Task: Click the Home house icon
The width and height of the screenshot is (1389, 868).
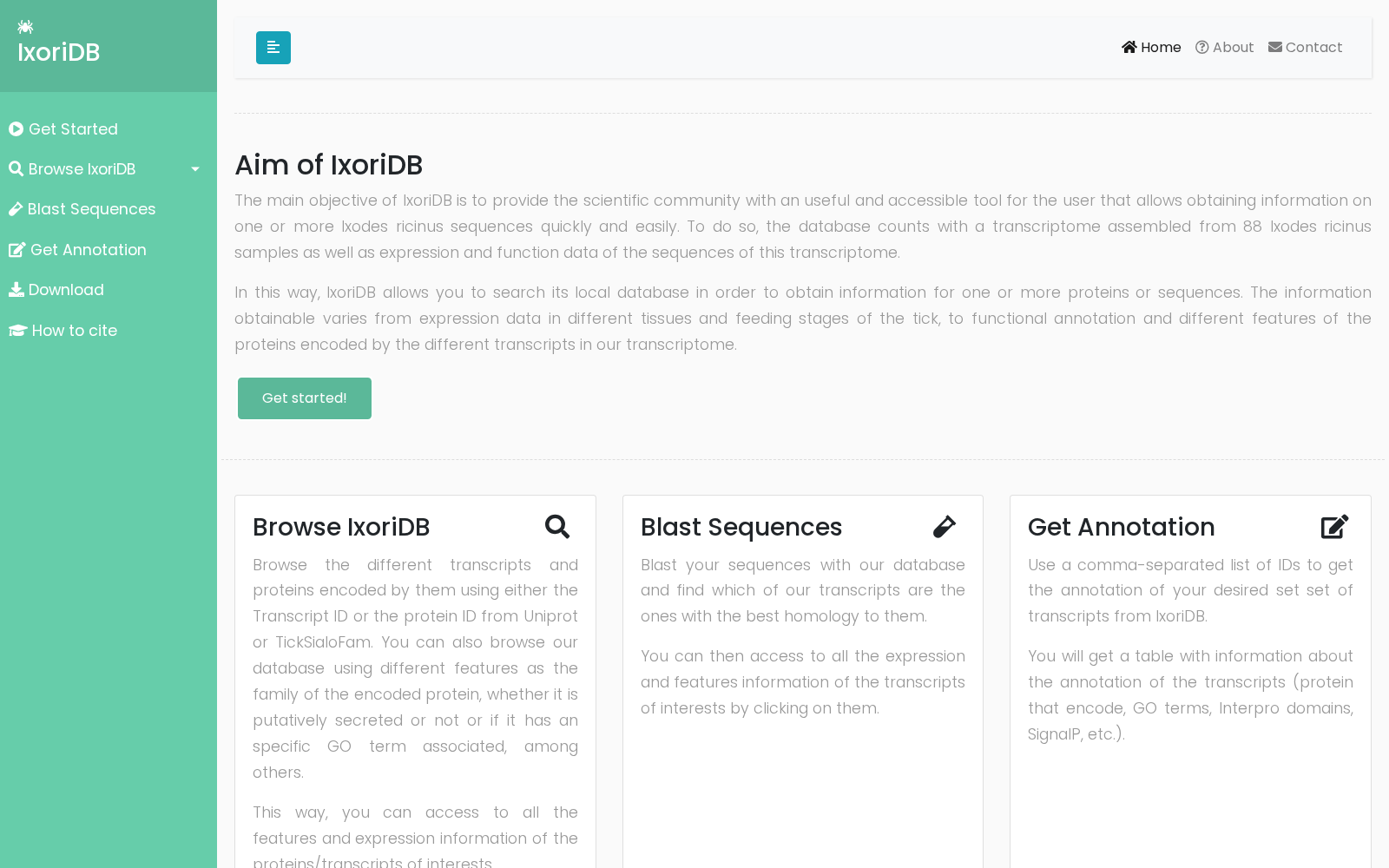Action: [x=1129, y=47]
